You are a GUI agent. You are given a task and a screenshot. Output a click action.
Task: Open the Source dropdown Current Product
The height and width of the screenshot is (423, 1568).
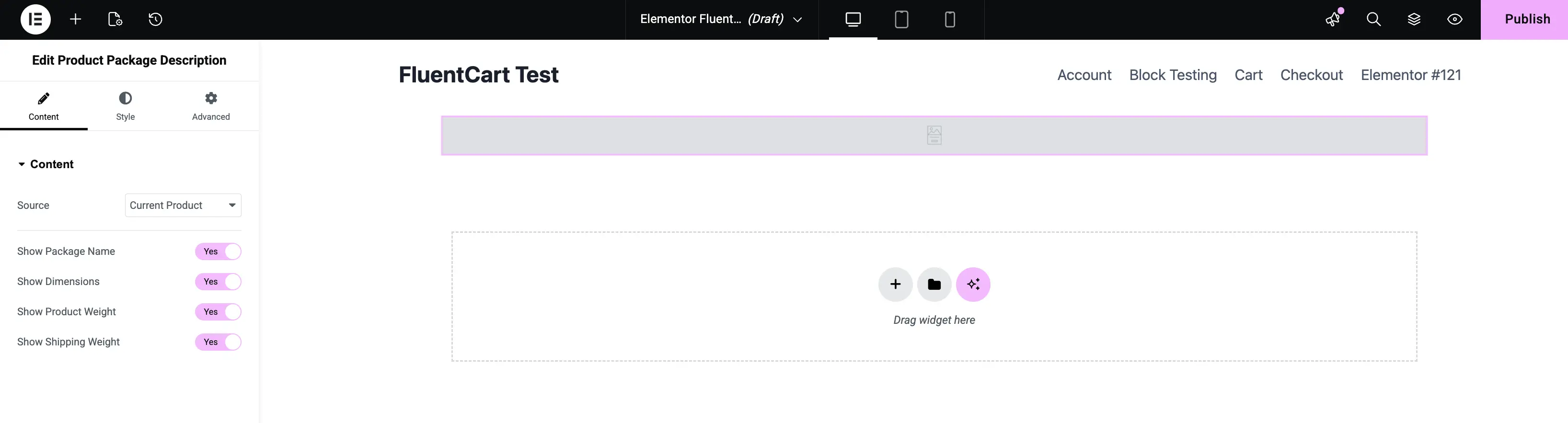pos(183,205)
